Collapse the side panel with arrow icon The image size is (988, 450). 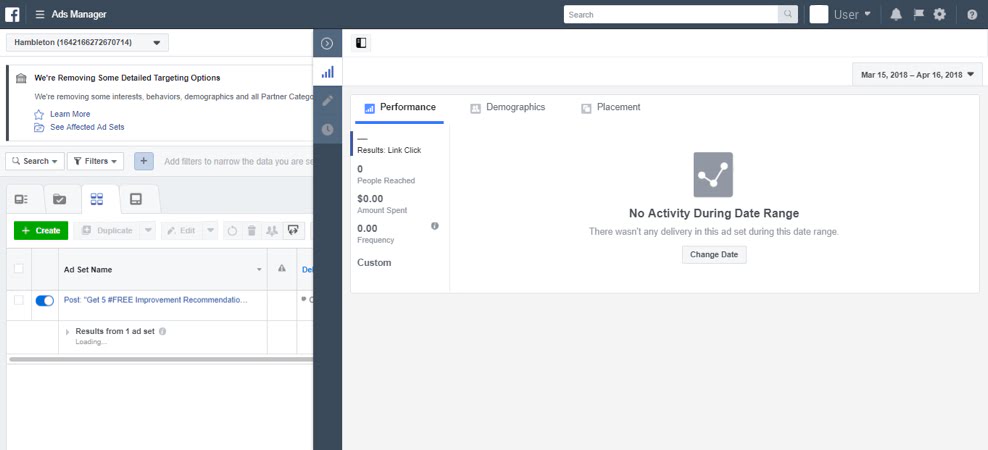(327, 43)
